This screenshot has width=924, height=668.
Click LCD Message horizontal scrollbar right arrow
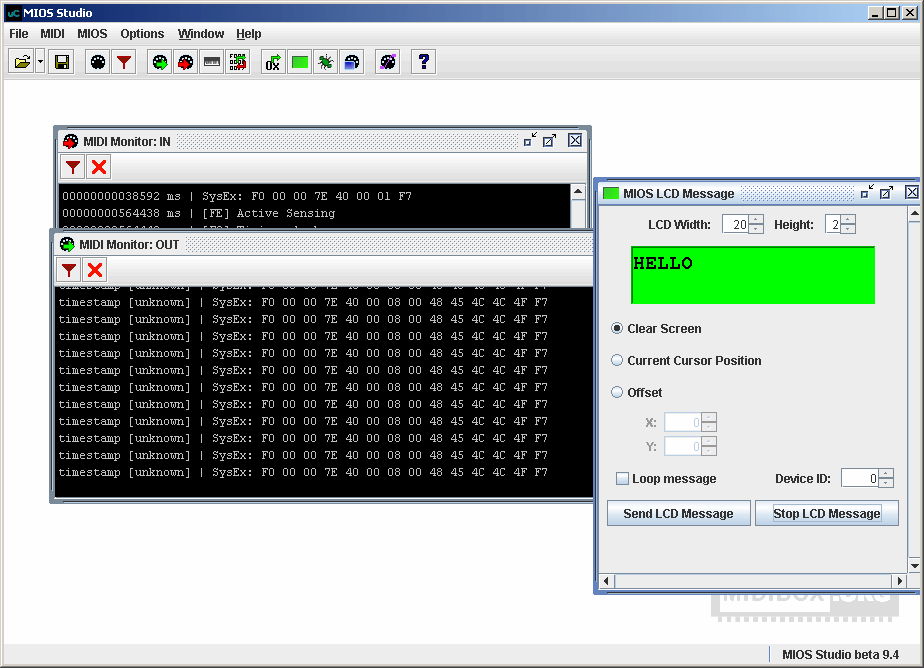(900, 581)
